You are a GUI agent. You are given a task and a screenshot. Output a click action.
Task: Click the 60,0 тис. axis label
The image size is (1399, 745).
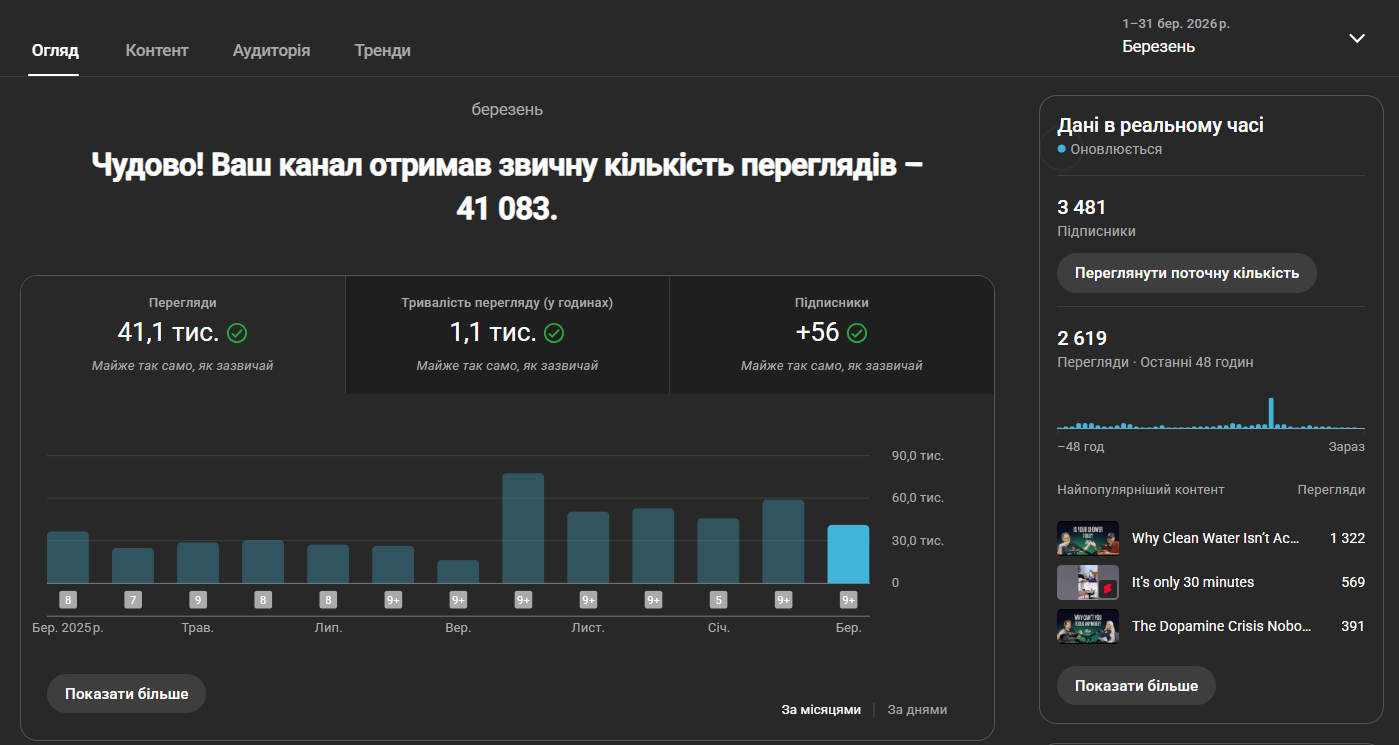[x=918, y=498]
